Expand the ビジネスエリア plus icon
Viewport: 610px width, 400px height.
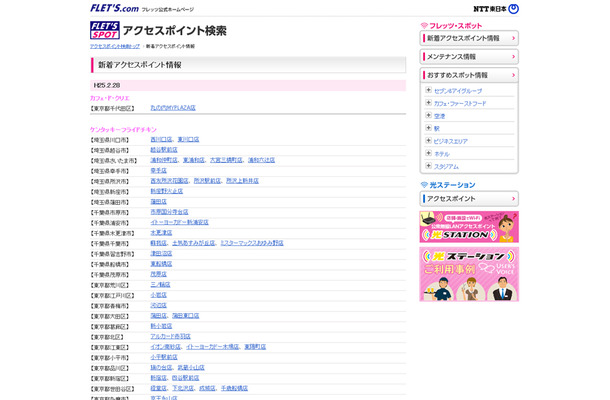[x=428, y=141]
